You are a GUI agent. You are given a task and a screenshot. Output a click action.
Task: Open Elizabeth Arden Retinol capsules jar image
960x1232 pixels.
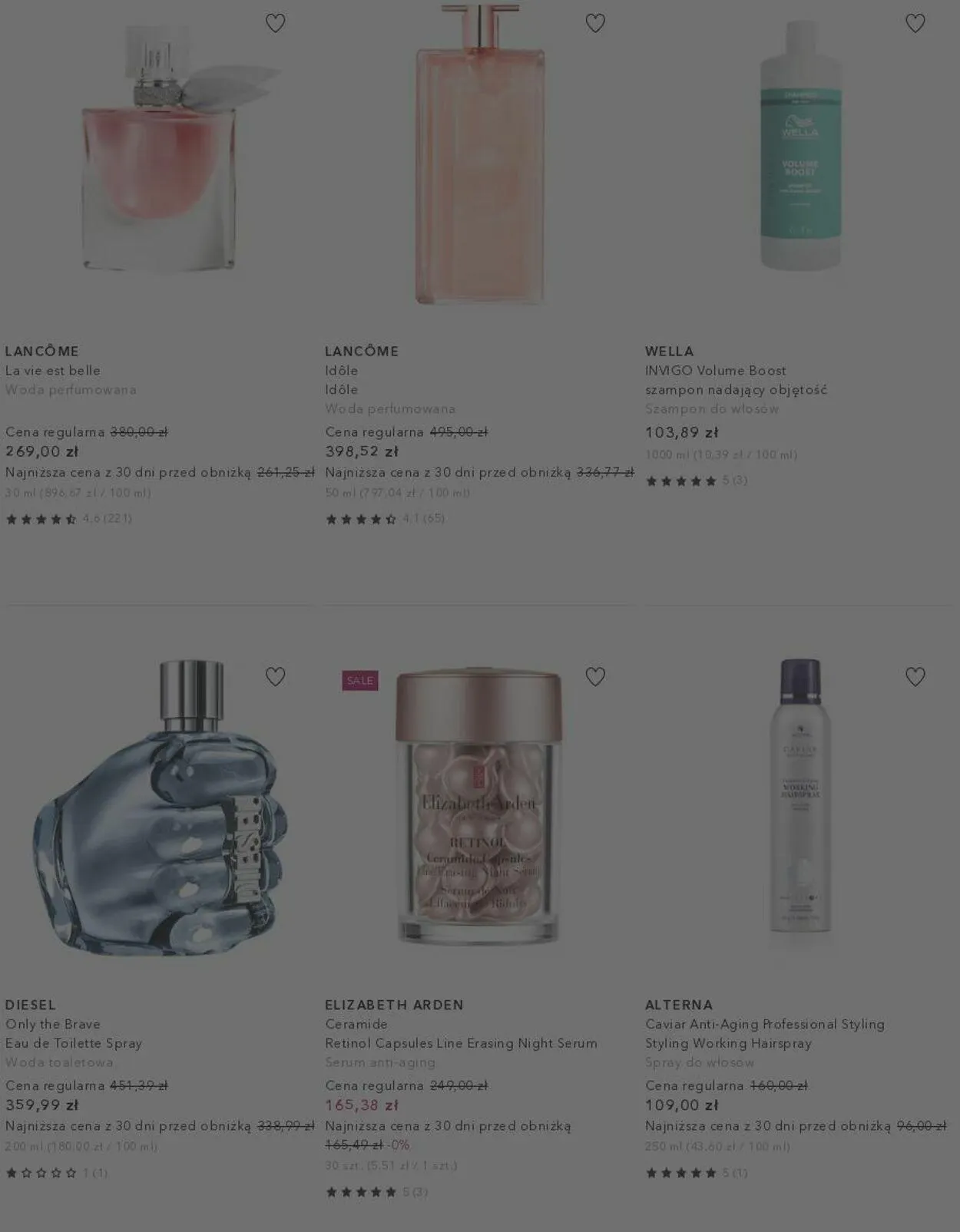click(480, 804)
